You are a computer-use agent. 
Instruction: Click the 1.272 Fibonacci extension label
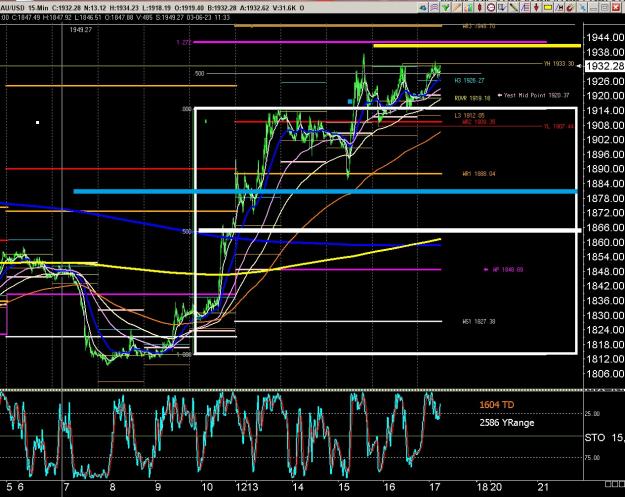coord(184,42)
